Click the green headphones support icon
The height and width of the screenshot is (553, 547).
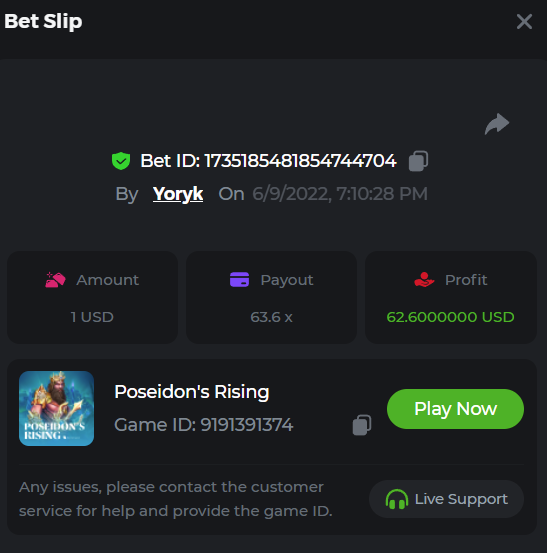(x=397, y=499)
